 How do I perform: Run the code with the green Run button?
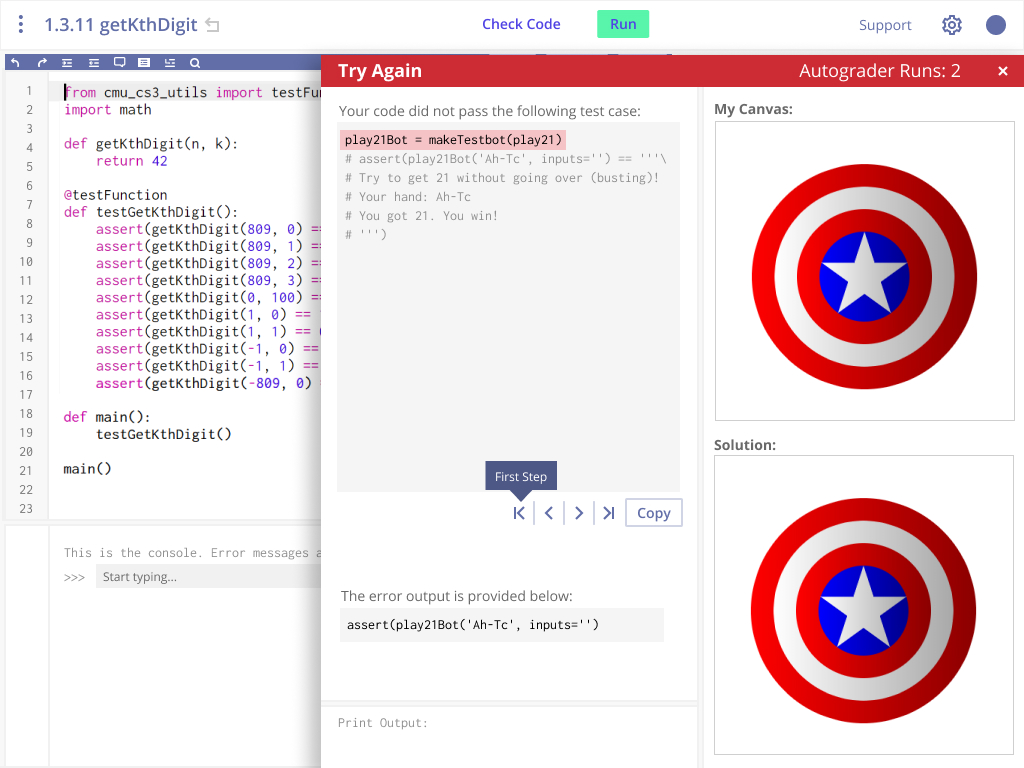(623, 24)
